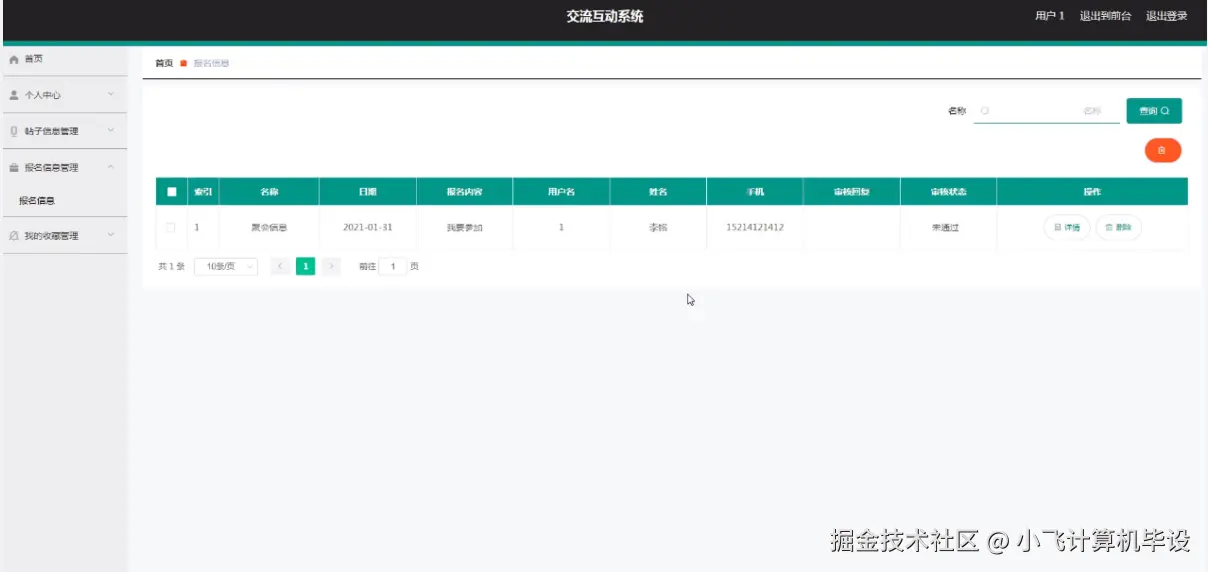Click 退出登录 in top bar
The width and height of the screenshot is (1208, 572).
pyautogui.click(x=1167, y=16)
